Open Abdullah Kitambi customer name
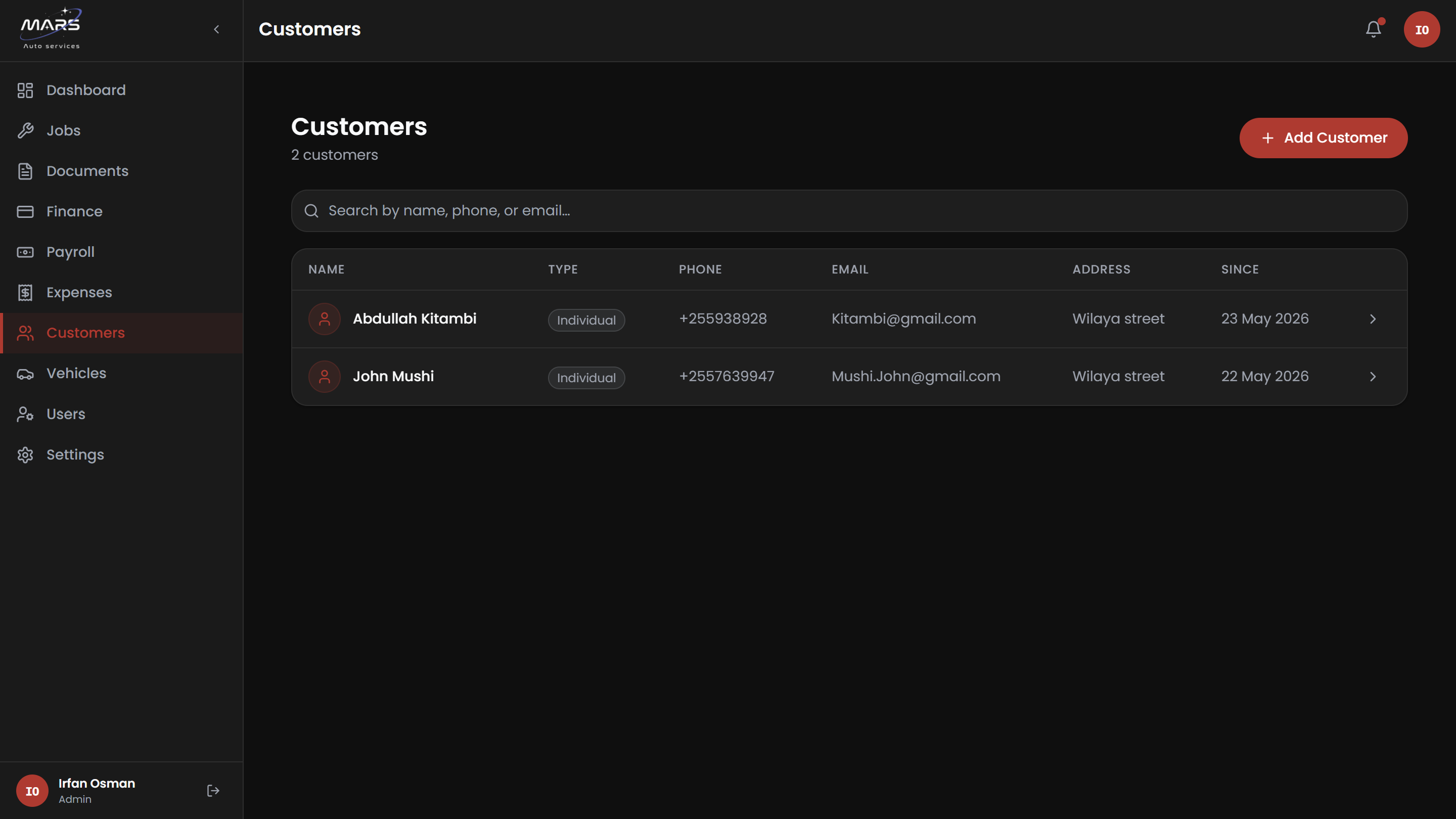The width and height of the screenshot is (1456, 819). click(415, 319)
